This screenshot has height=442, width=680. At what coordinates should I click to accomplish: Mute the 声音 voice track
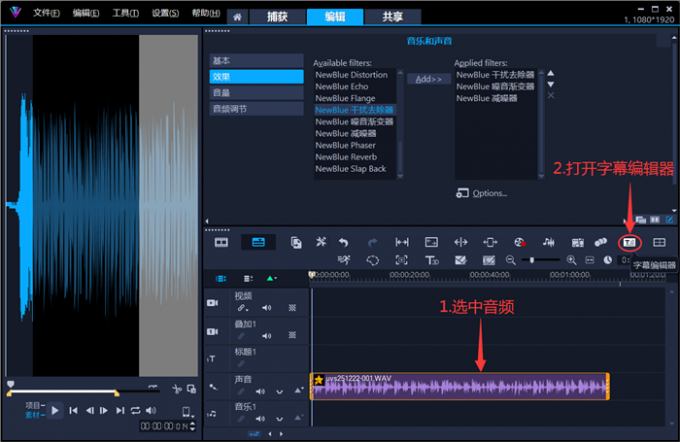coord(261,391)
